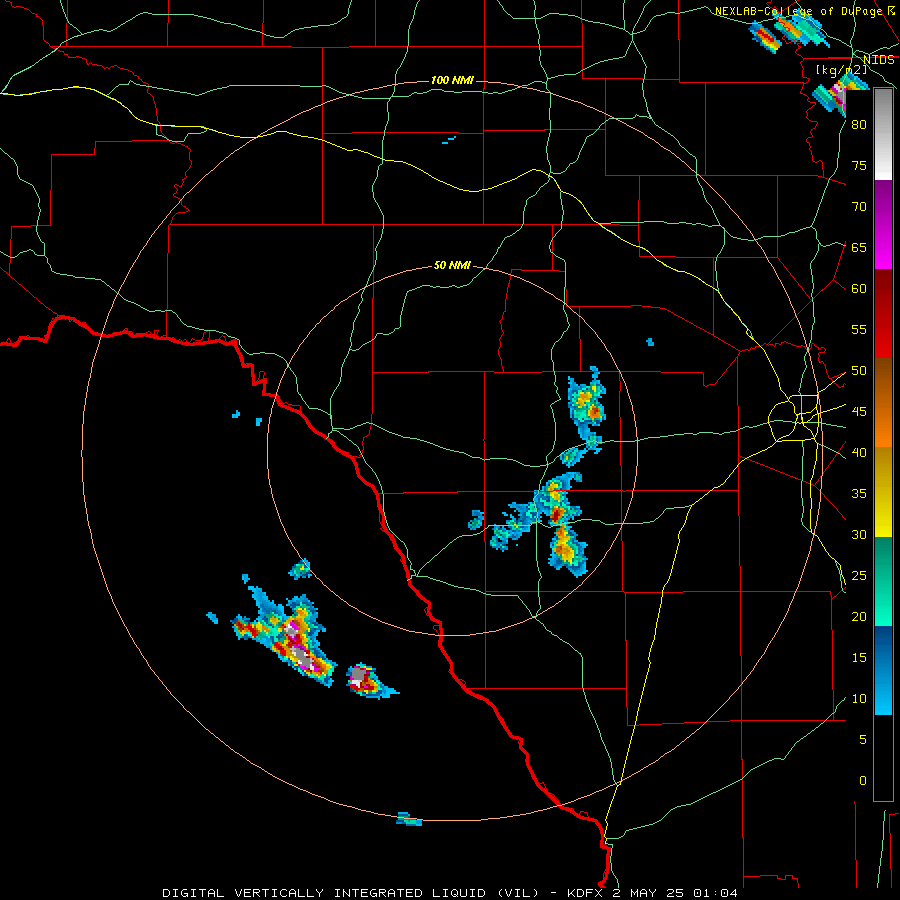Select the blue segment of the legend

pos(883,670)
